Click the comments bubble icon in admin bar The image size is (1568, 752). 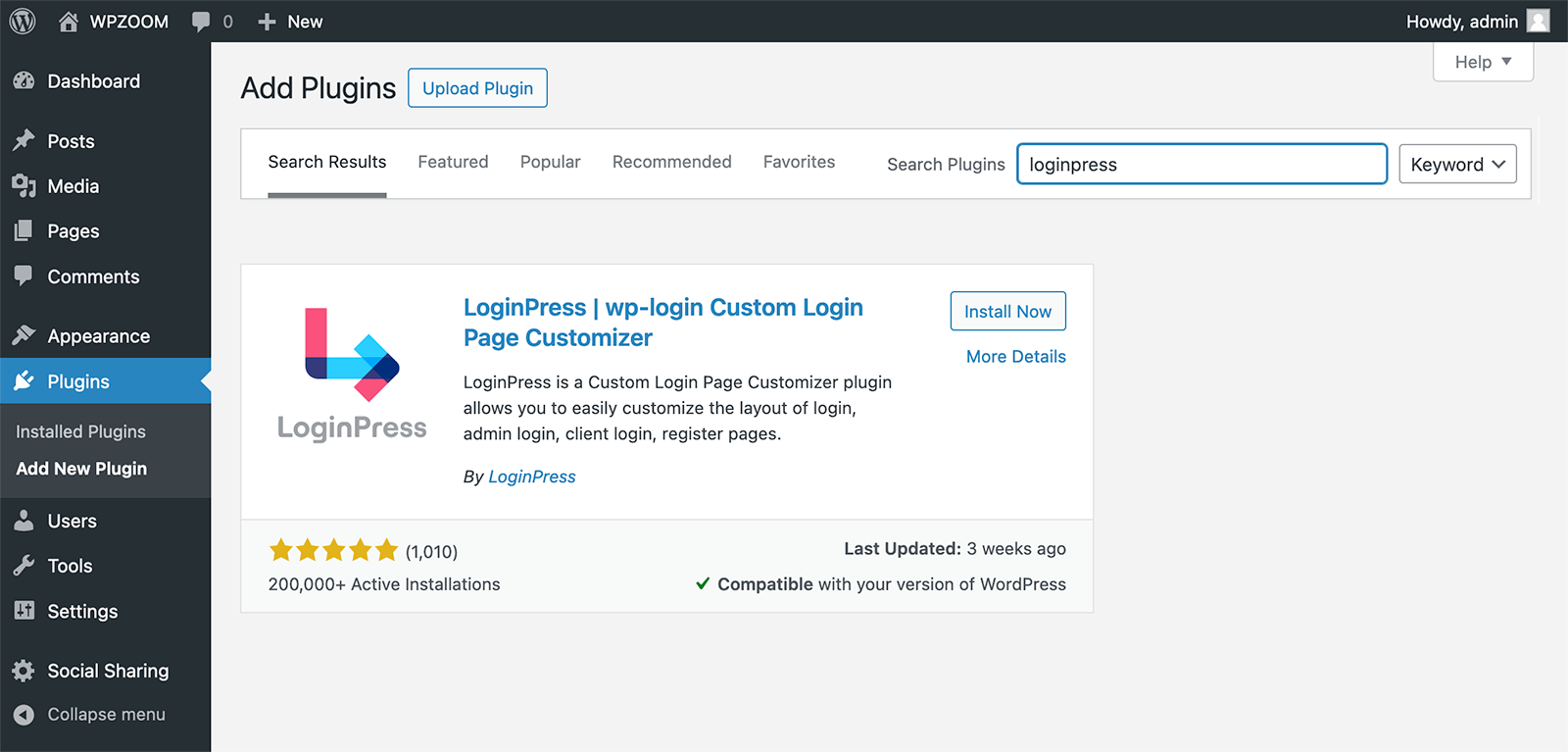(201, 22)
